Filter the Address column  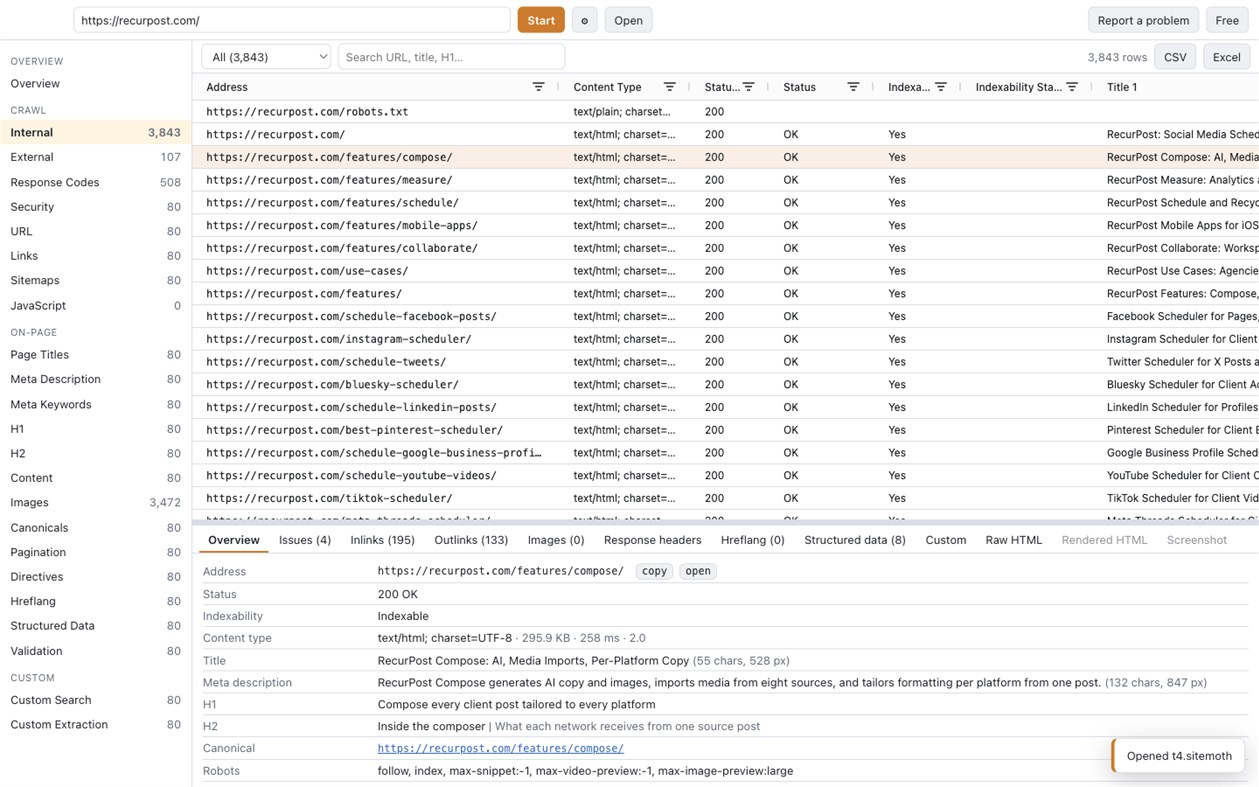point(538,87)
